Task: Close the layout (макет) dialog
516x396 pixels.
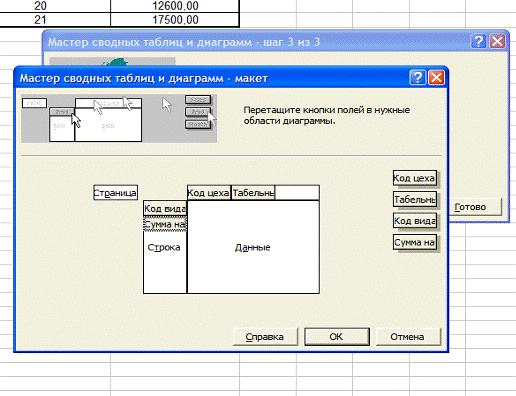Action: [436, 78]
